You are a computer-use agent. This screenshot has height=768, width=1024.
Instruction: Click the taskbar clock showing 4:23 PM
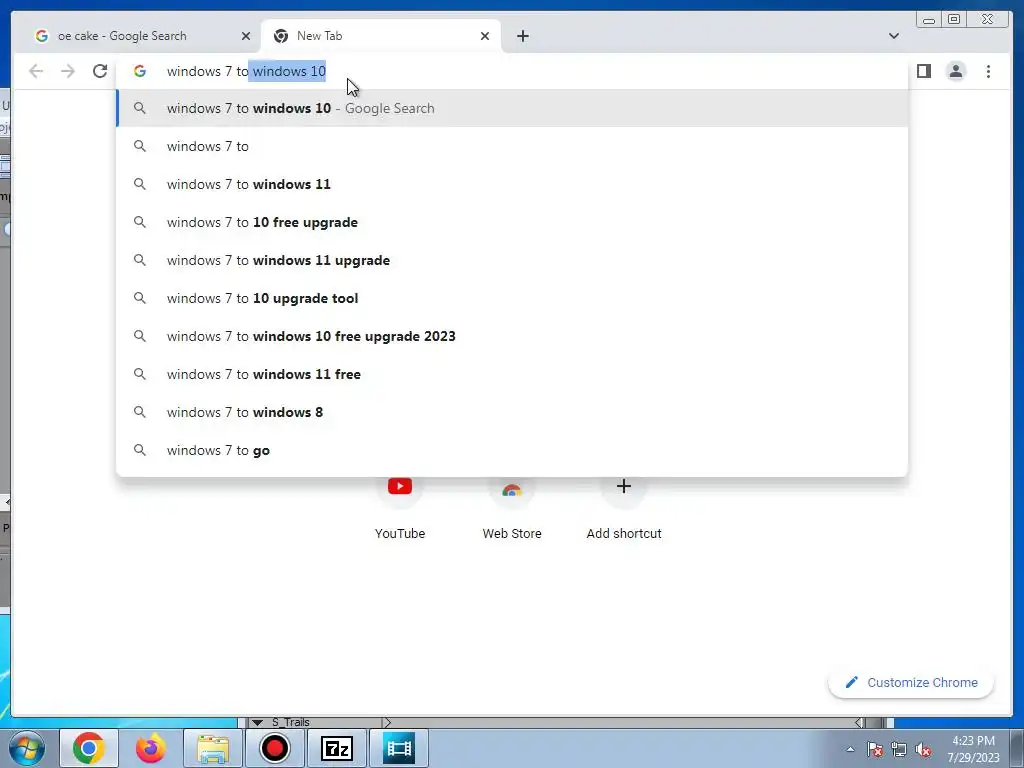click(973, 749)
